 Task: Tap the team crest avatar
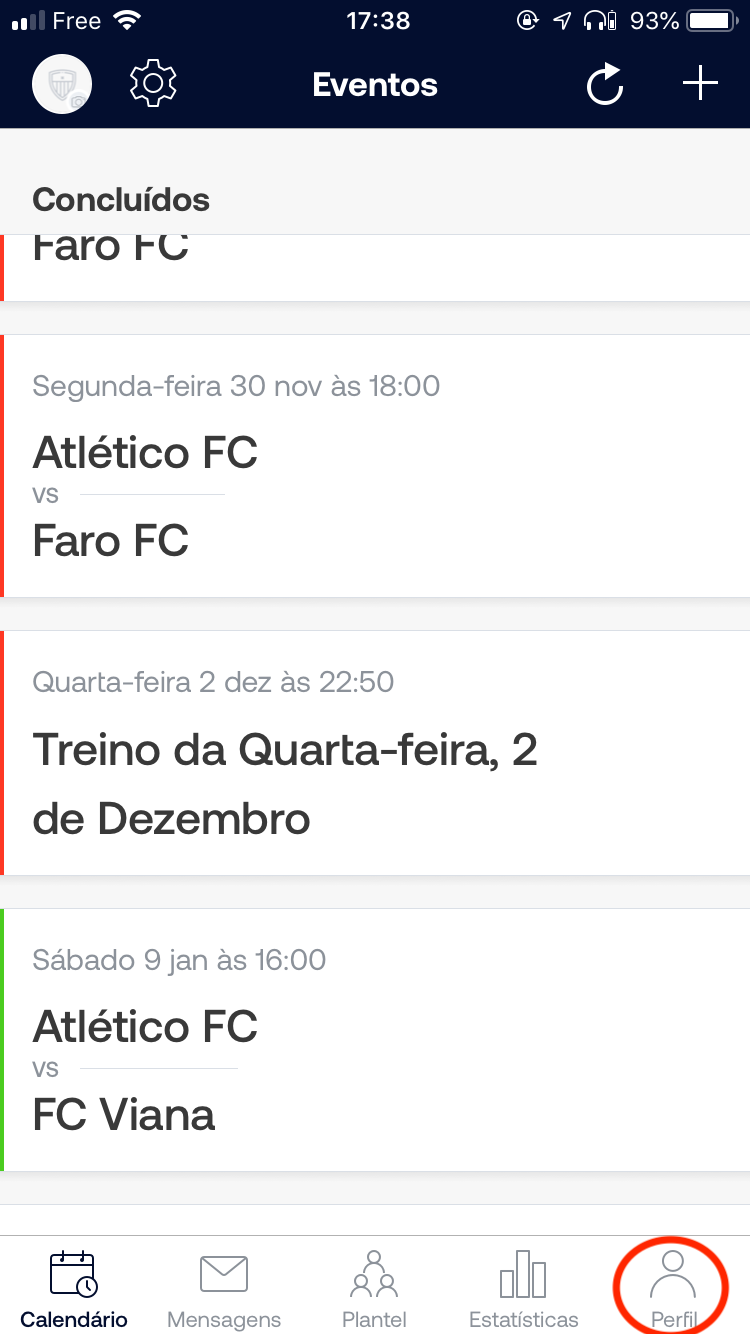[x=62, y=84]
